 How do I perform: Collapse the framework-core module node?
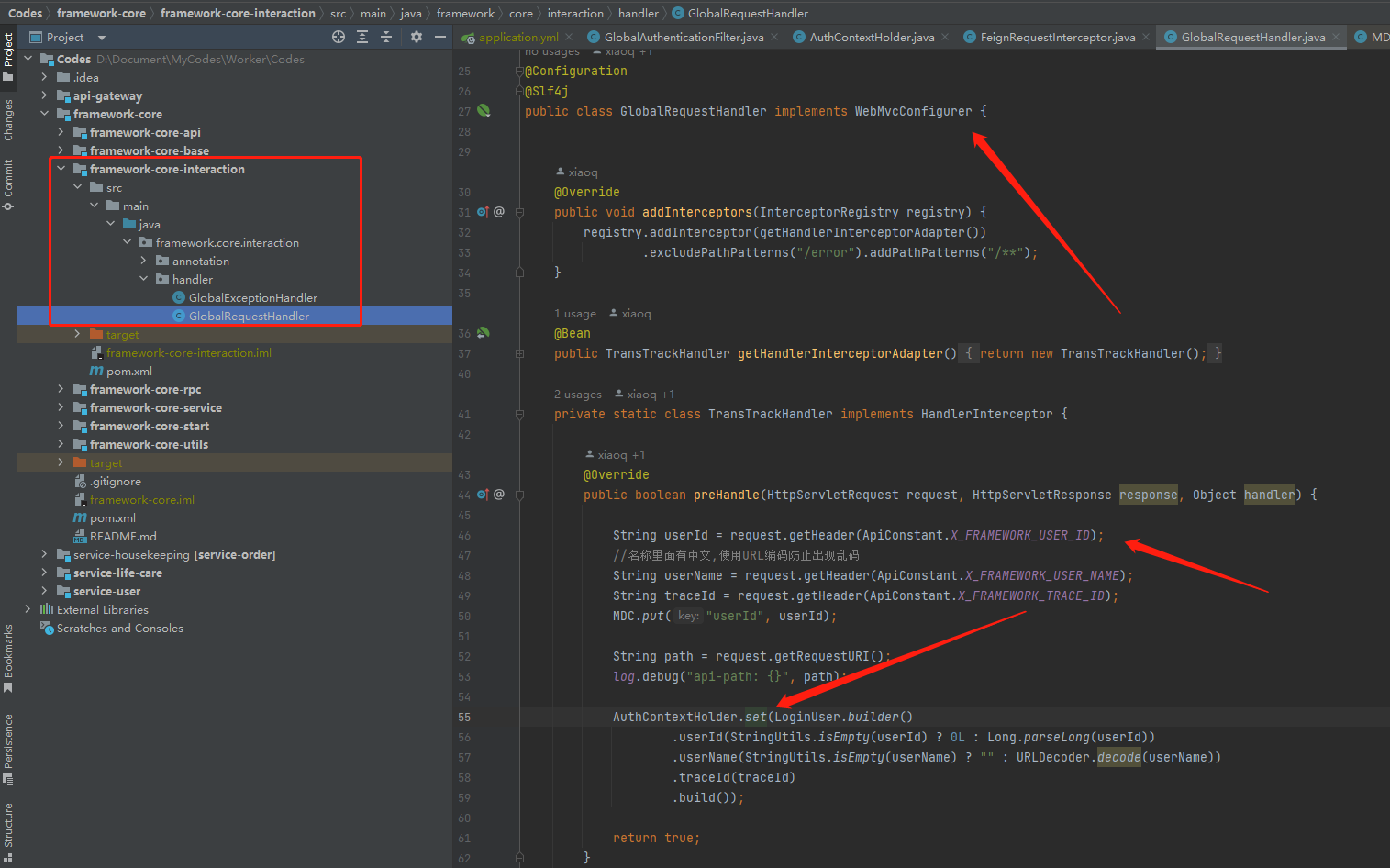44,114
